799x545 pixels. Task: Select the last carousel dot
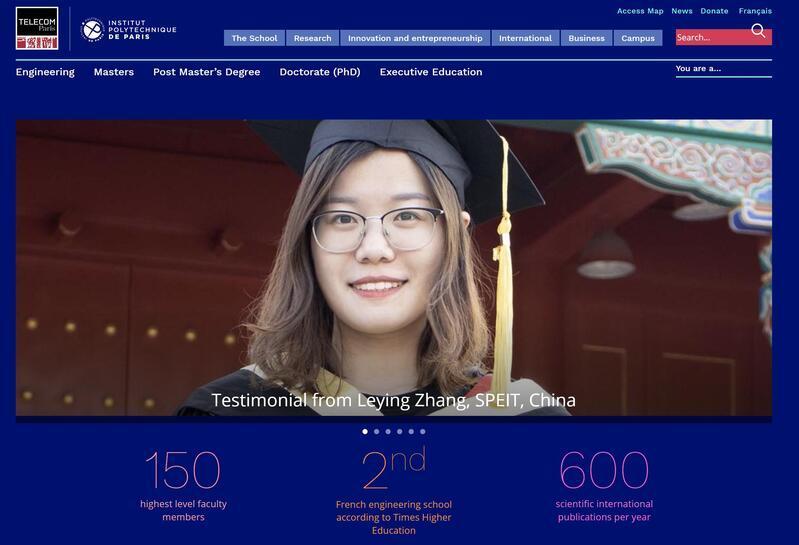(x=423, y=431)
